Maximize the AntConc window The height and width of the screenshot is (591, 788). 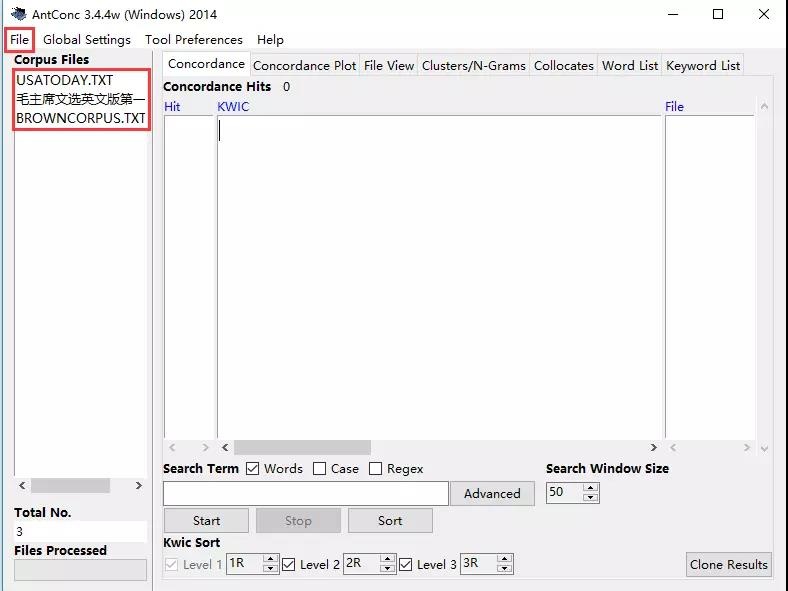coord(718,14)
